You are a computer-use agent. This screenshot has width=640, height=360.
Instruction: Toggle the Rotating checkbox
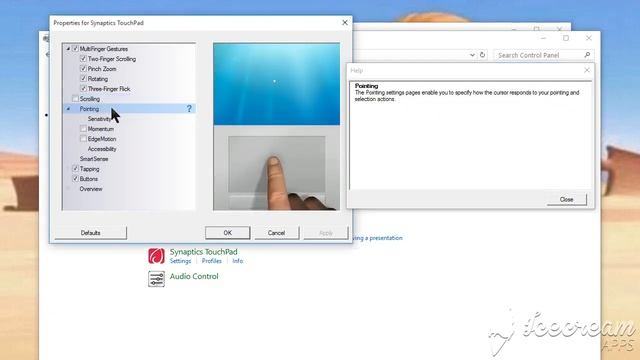click(83, 78)
